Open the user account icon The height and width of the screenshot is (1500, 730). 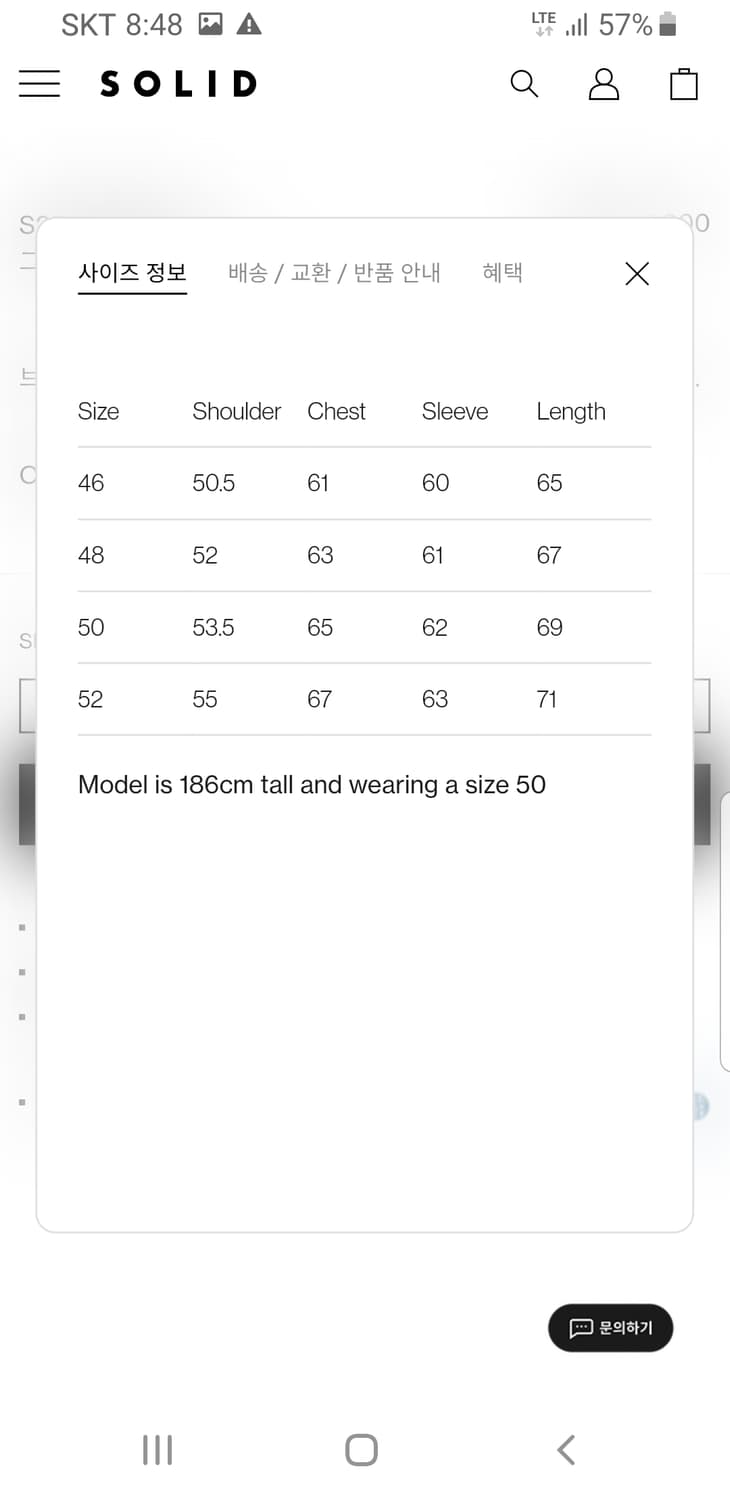(604, 84)
